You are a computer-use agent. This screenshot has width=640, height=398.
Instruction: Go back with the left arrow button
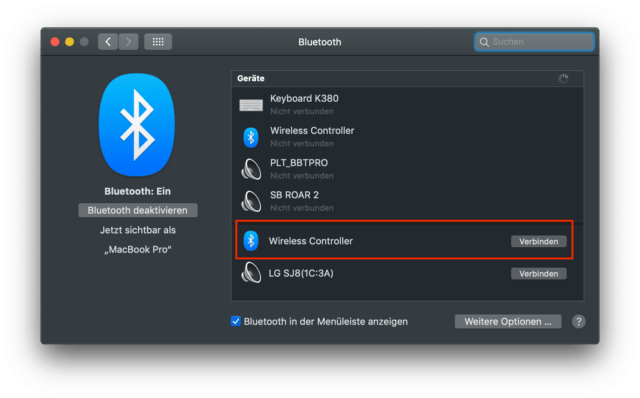click(x=108, y=42)
